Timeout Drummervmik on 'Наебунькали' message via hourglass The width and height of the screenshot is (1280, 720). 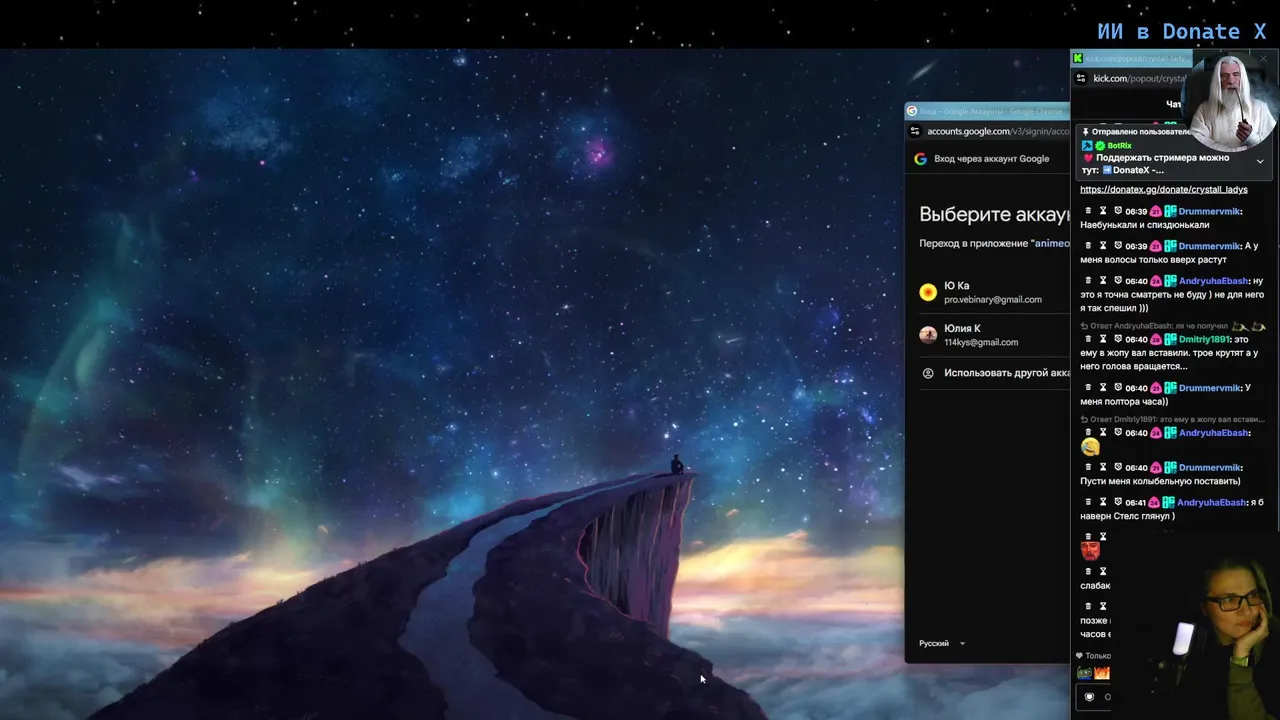pyautogui.click(x=1103, y=211)
